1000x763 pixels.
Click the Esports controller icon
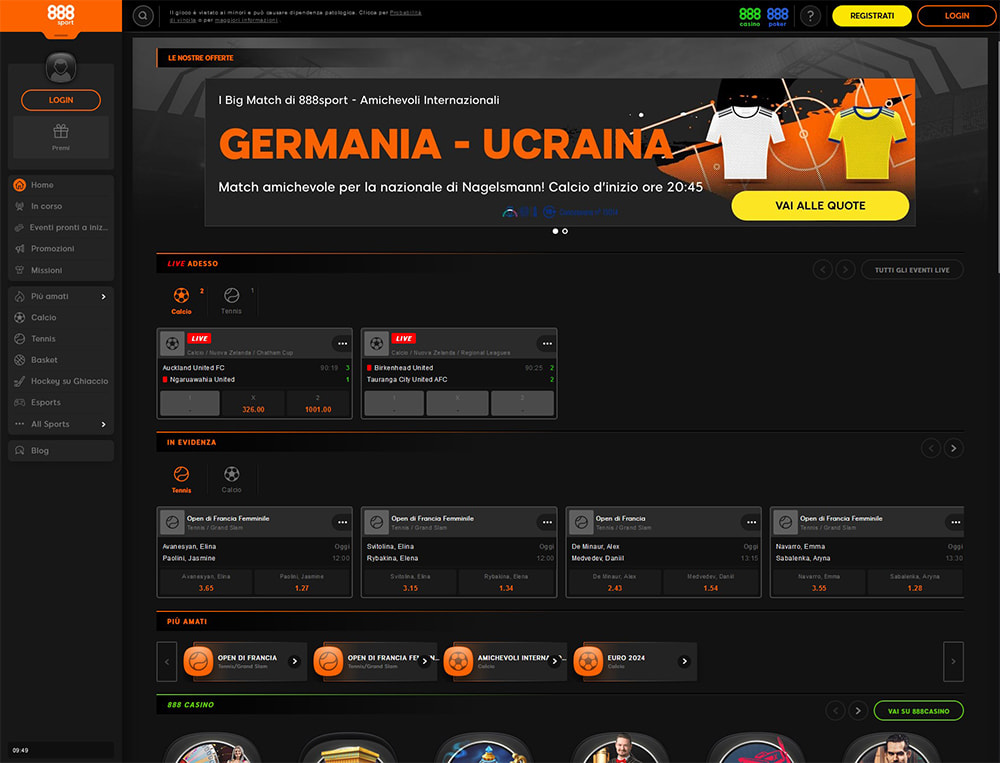20,403
